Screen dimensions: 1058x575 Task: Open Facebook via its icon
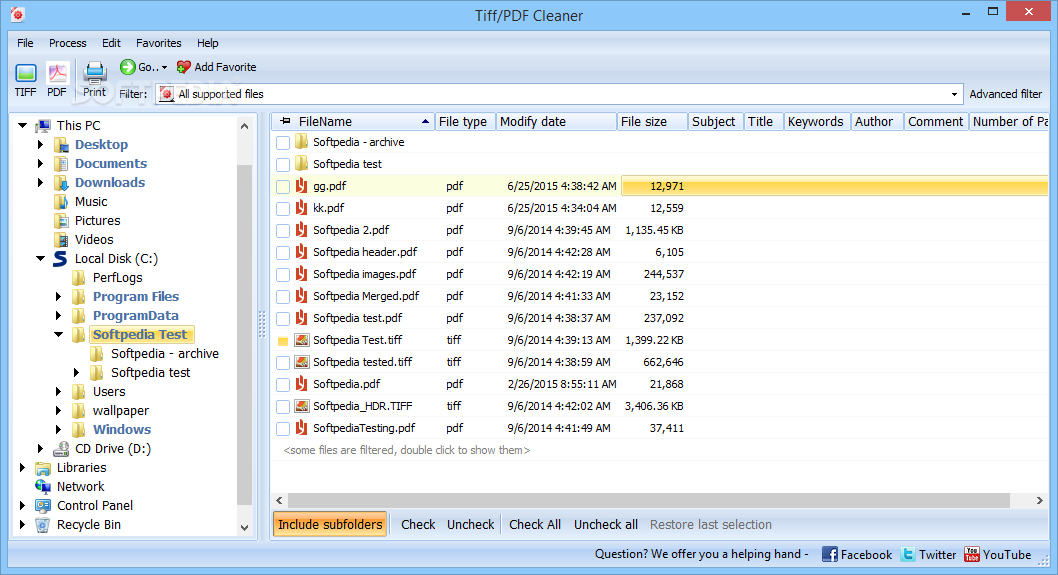pos(830,554)
